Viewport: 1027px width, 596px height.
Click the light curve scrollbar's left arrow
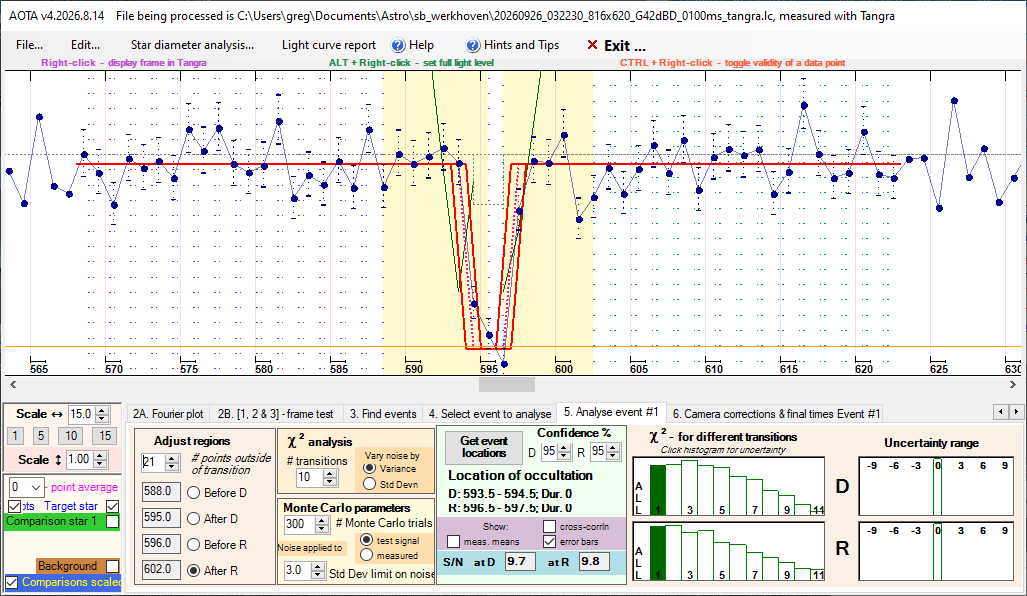pyautogui.click(x=13, y=385)
